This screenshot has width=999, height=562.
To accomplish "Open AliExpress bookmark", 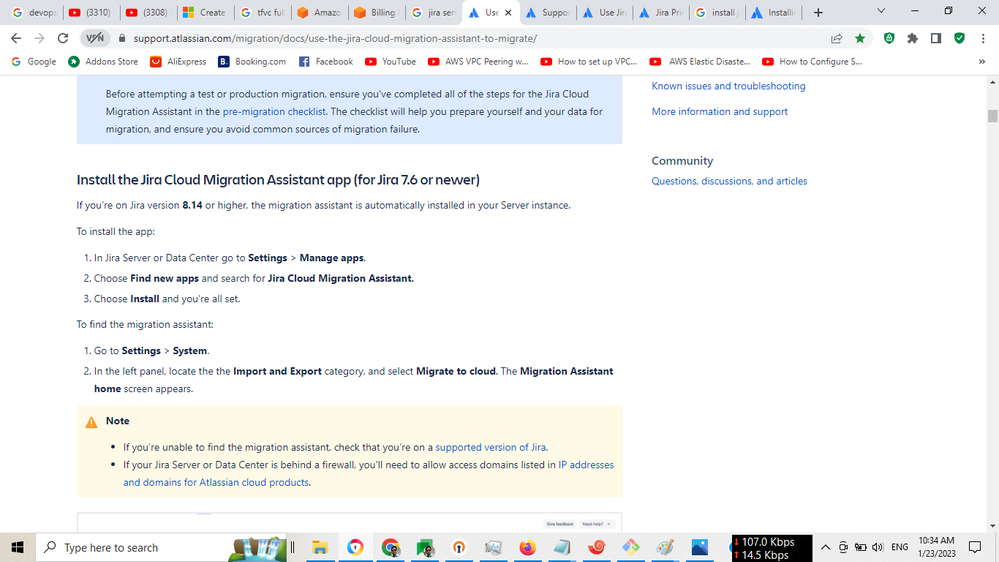I will click(178, 62).
